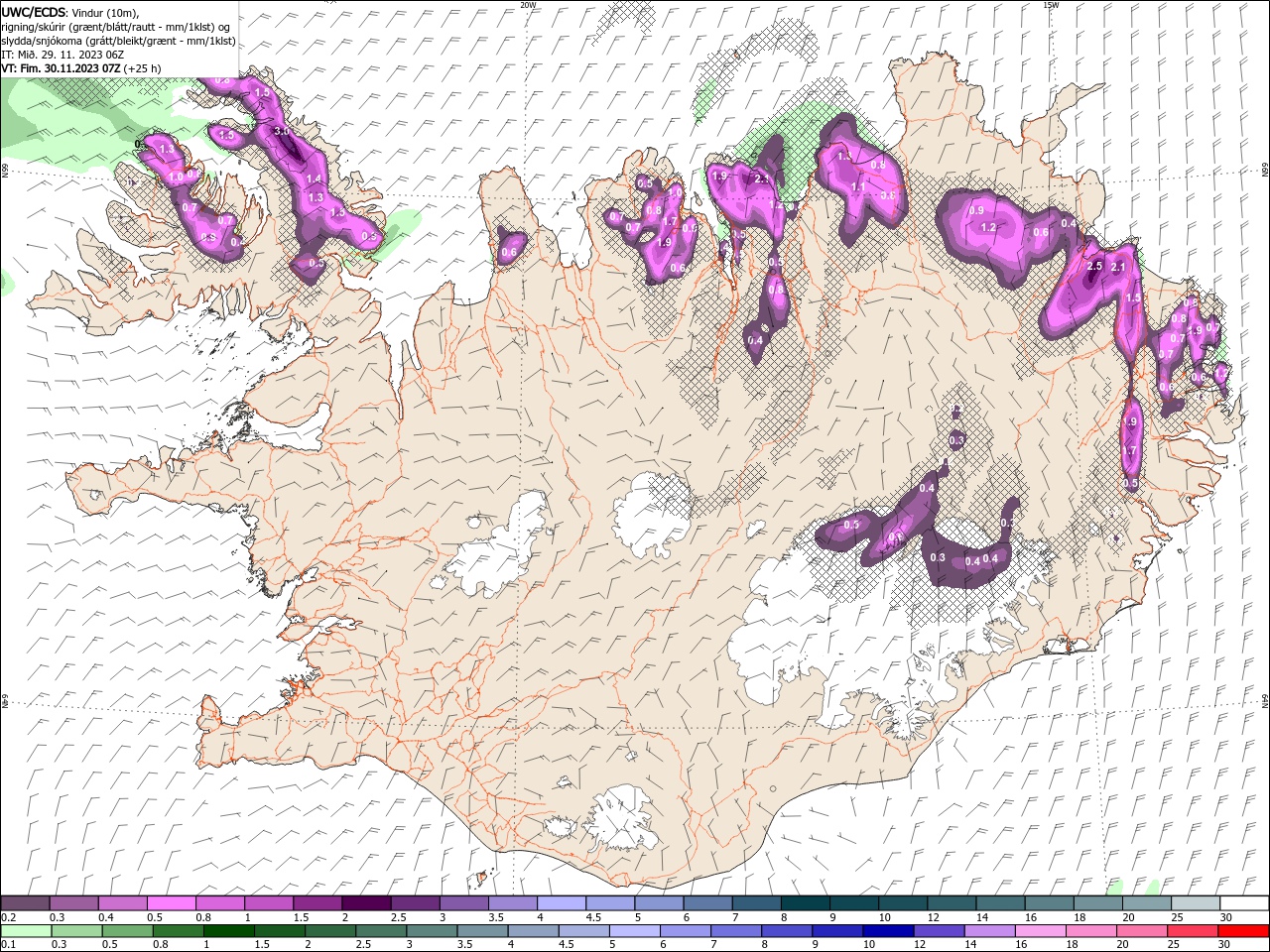1270x952 pixels.
Task: Click the UWC/ECDS title text
Action: [34, 12]
